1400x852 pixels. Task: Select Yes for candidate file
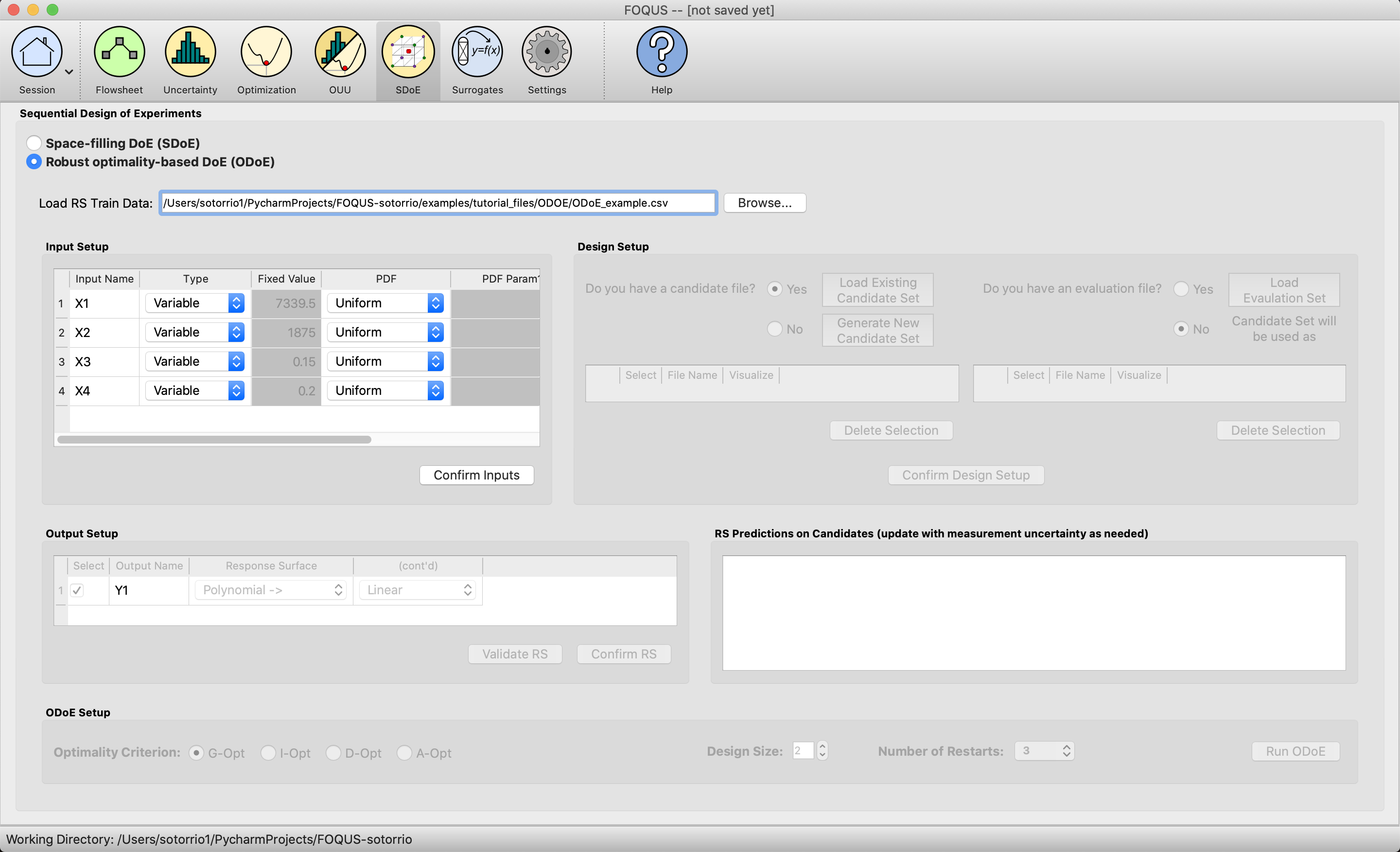tap(774, 289)
